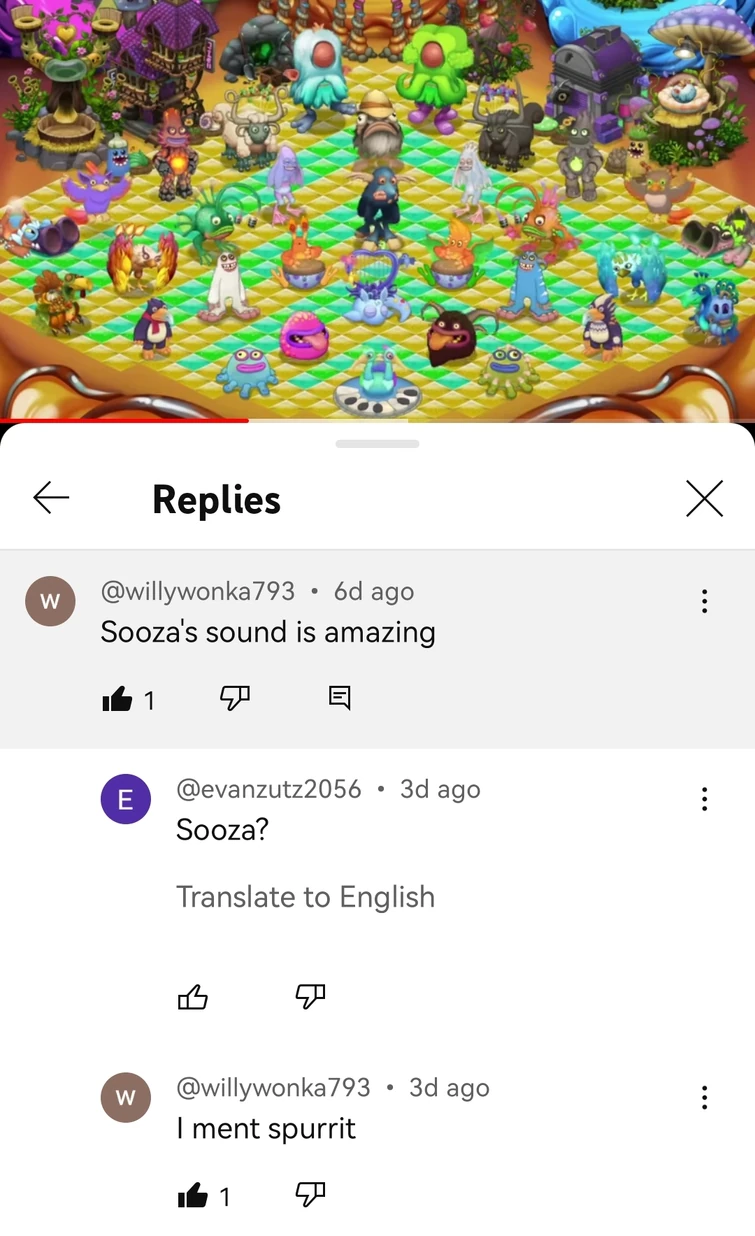The height and width of the screenshot is (1236, 755).
Task: Open @evanzutz2056 channel username
Action: pos(269,788)
